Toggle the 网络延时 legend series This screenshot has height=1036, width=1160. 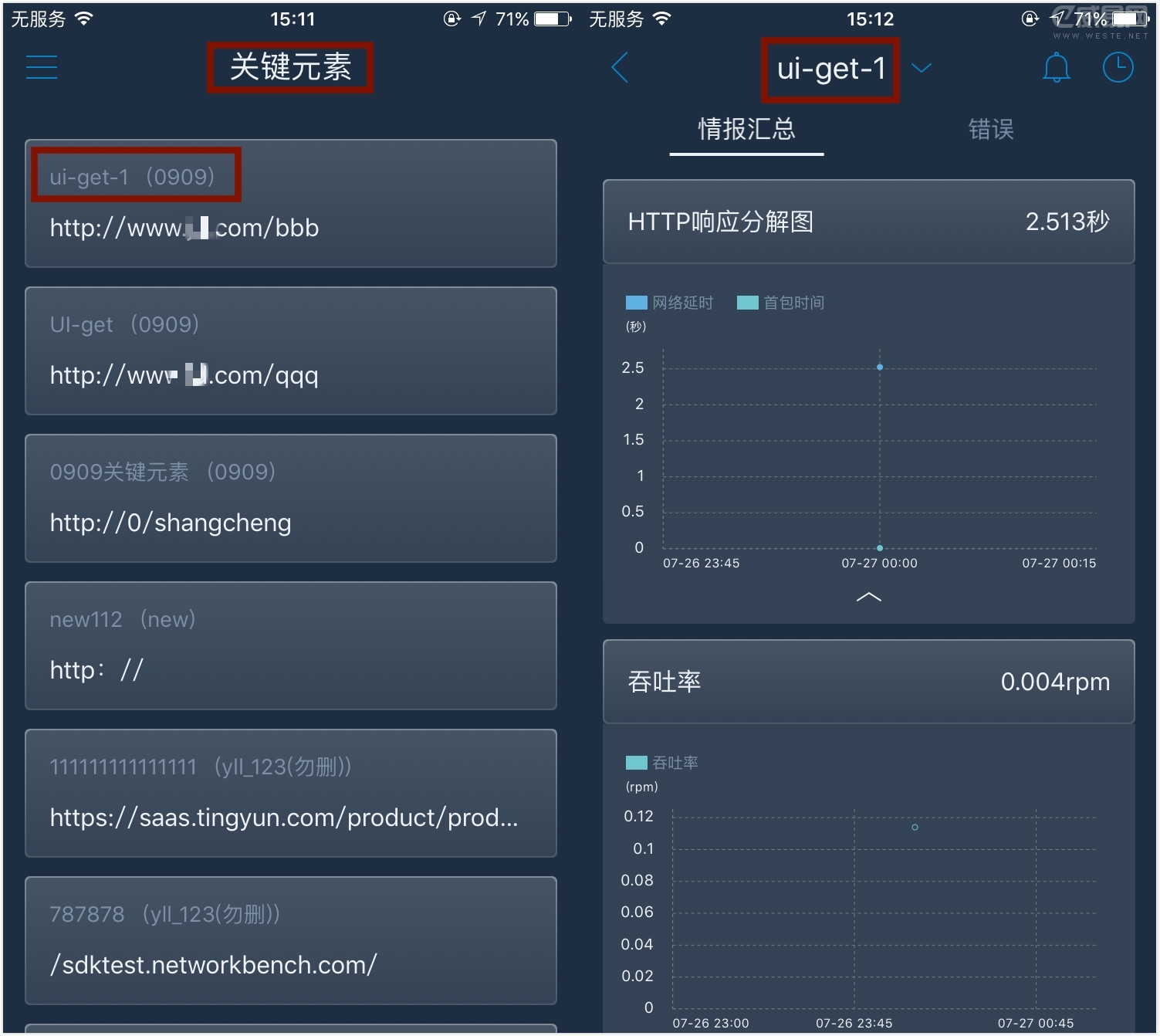coord(669,303)
